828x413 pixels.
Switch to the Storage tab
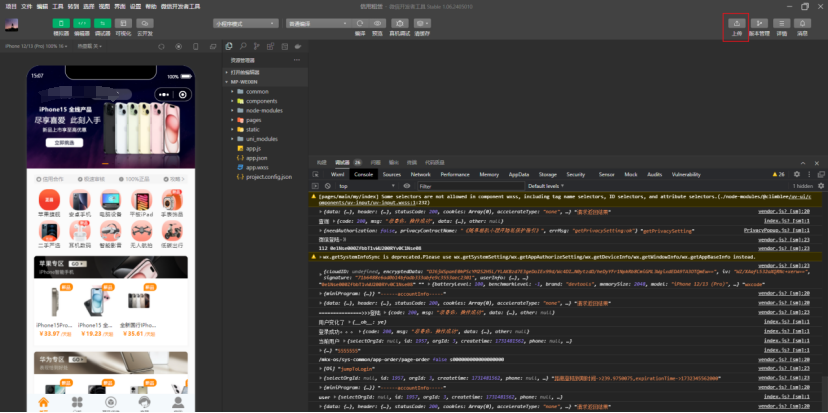click(548, 174)
